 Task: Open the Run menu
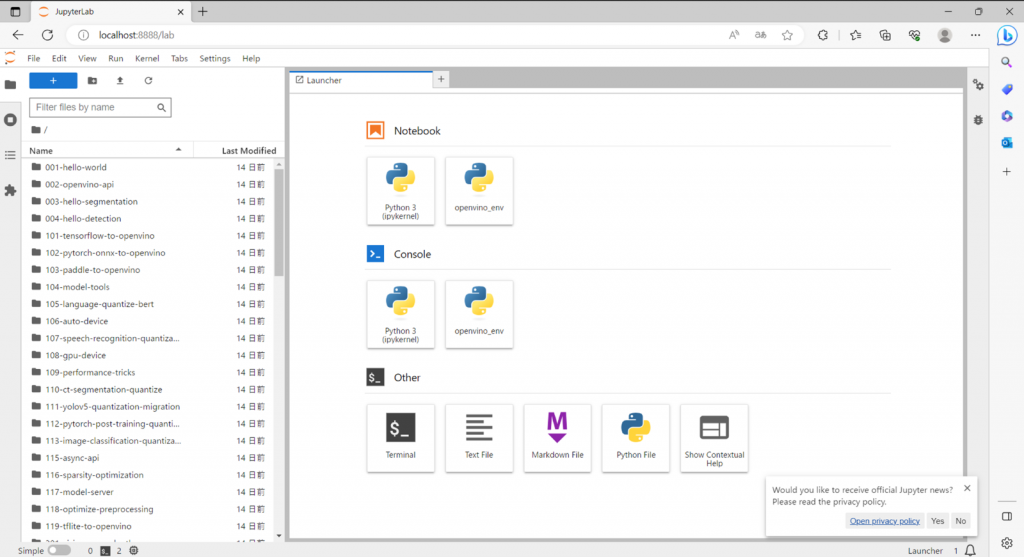(116, 58)
